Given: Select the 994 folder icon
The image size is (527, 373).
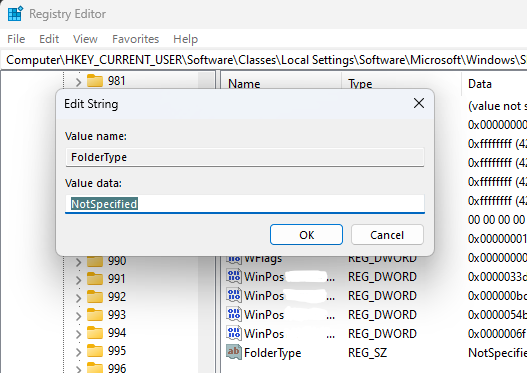Looking at the screenshot, I should pos(95,333).
